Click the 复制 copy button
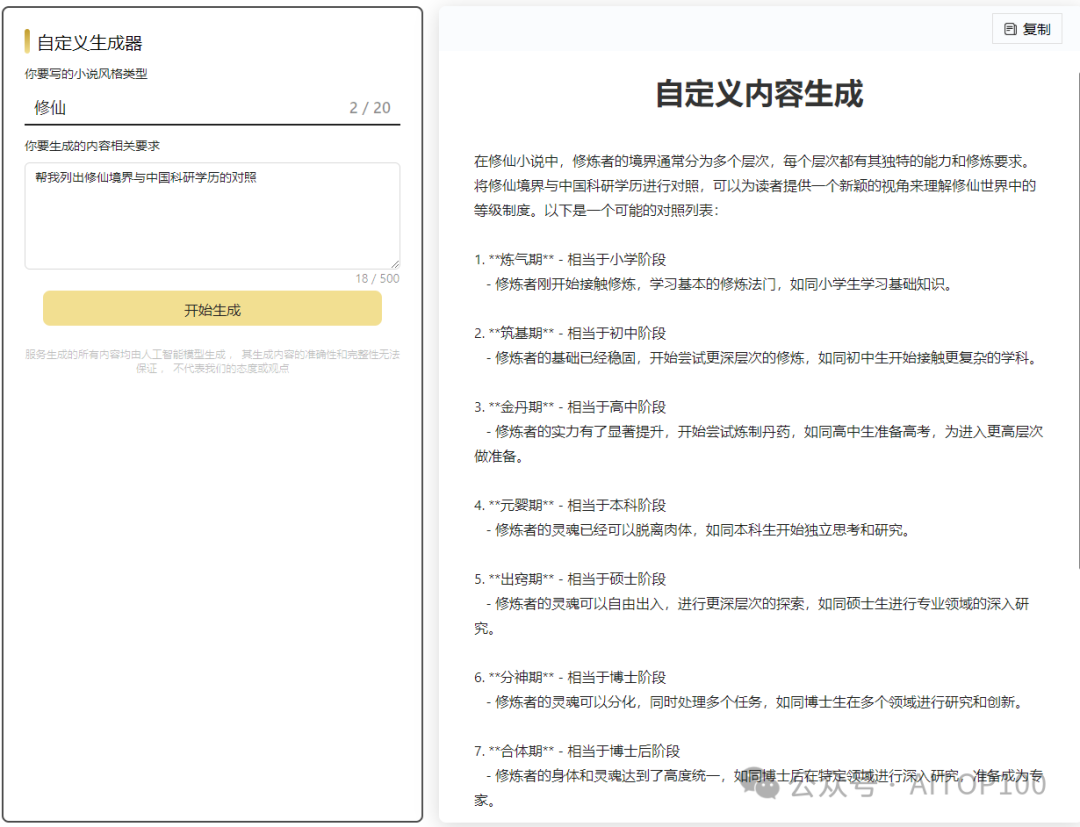The height and width of the screenshot is (827, 1080). tap(1026, 28)
